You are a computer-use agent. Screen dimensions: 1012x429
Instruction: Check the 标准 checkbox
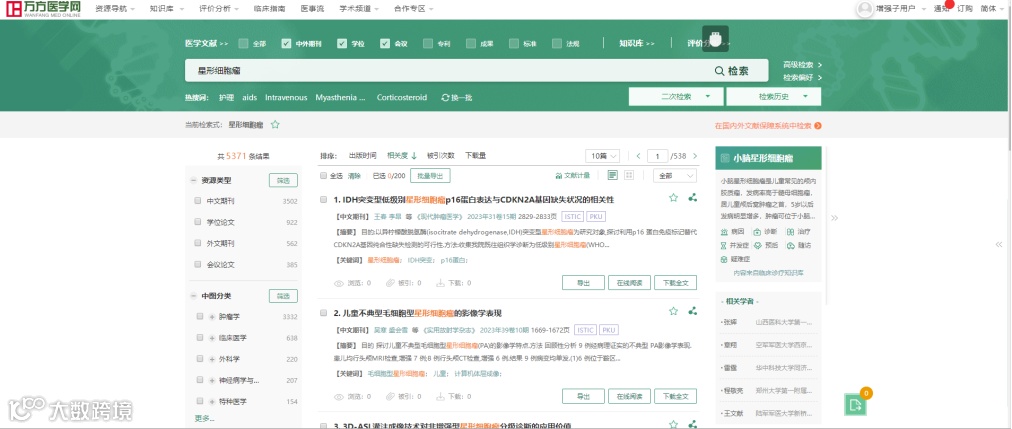point(514,44)
